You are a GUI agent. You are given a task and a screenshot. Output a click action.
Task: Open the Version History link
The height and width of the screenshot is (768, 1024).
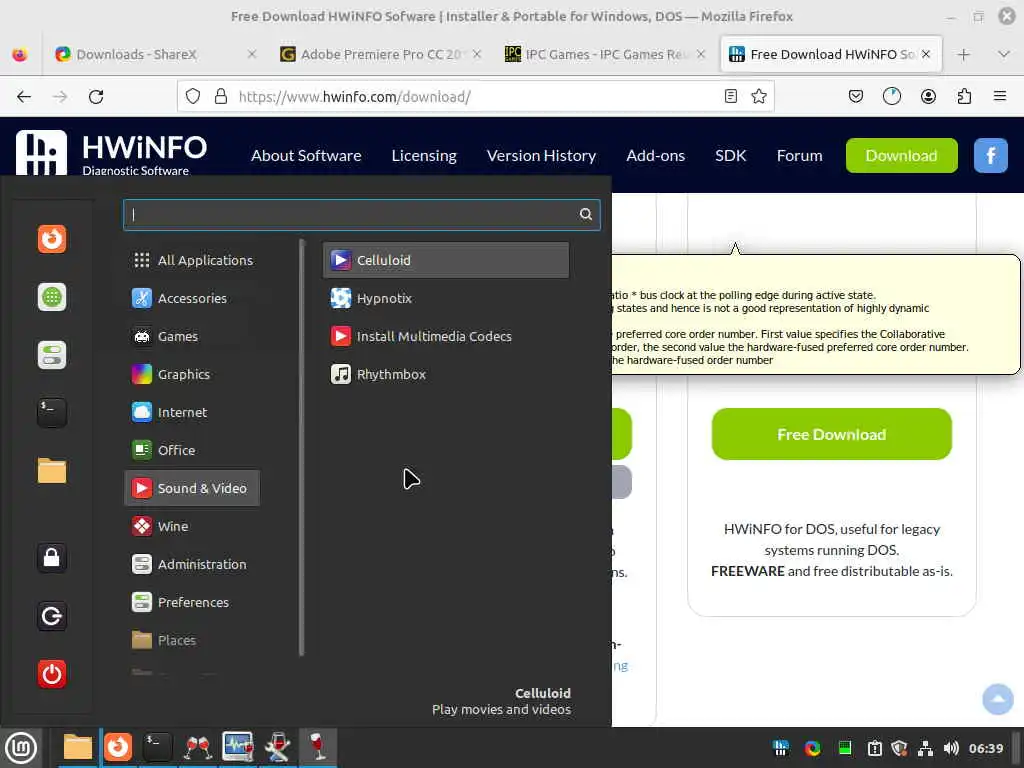pos(541,155)
